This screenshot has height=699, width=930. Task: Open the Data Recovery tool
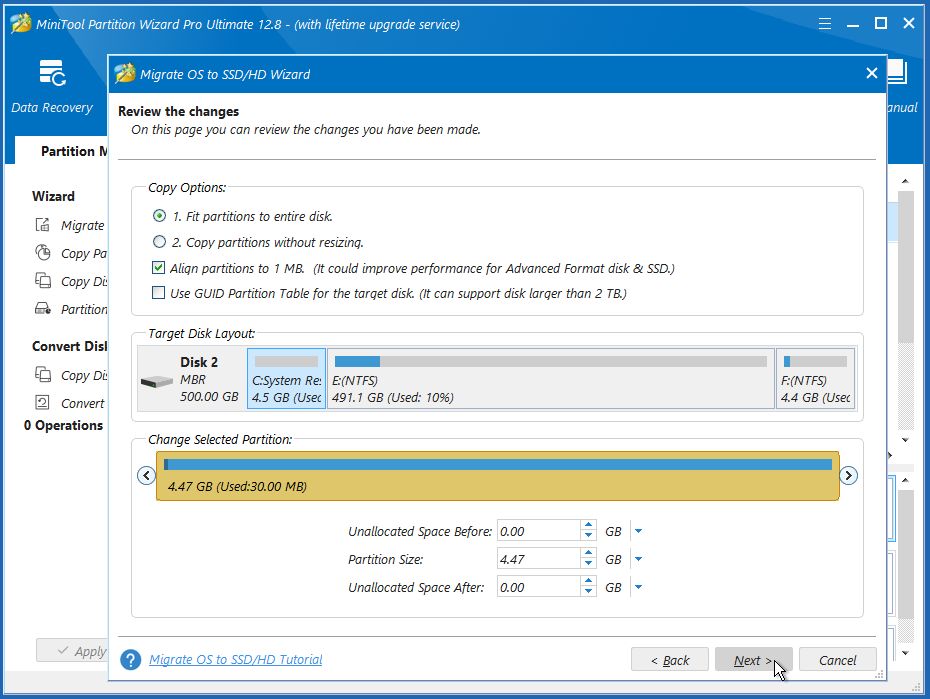click(52, 86)
